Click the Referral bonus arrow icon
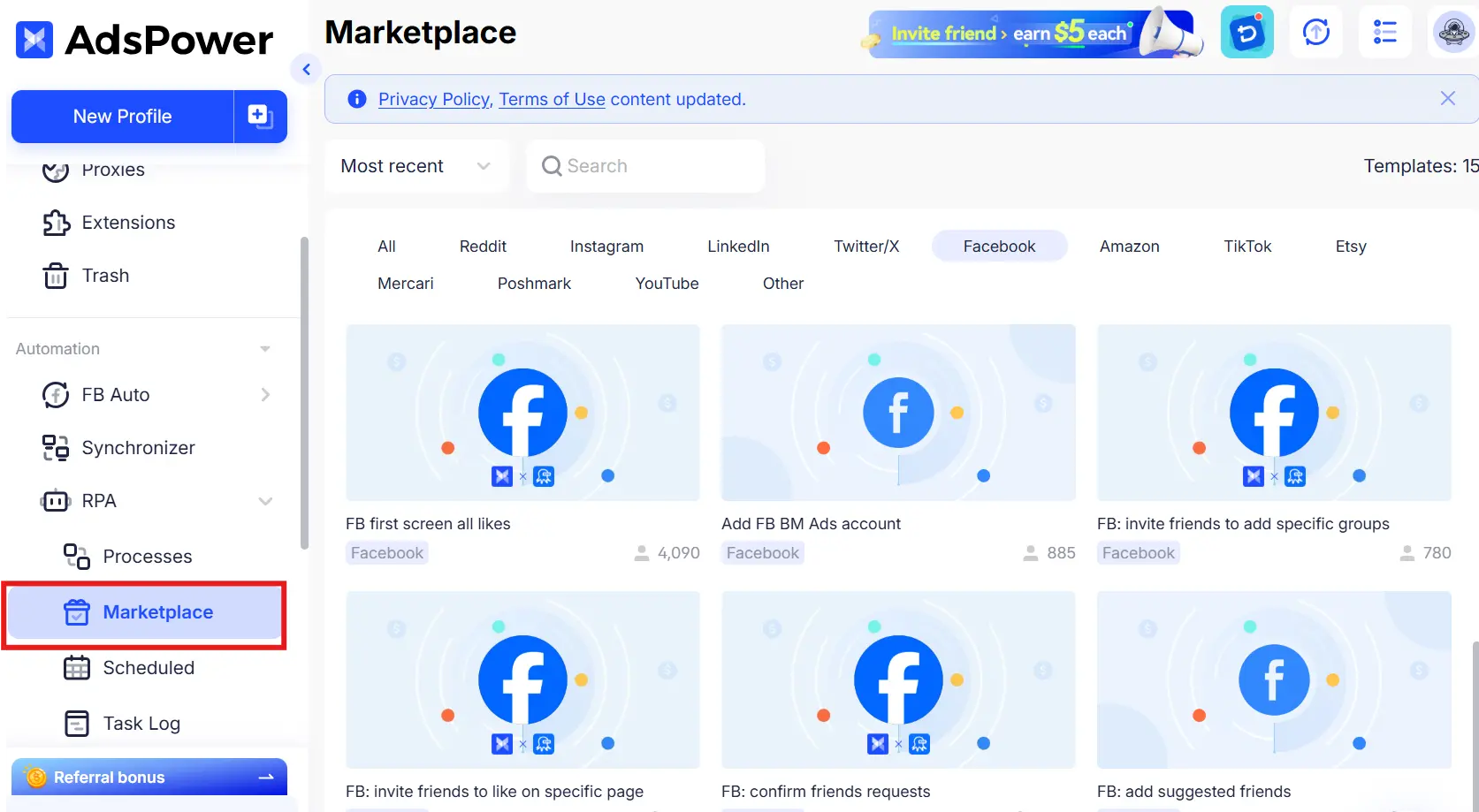Image resolution: width=1479 pixels, height=812 pixels. [265, 777]
